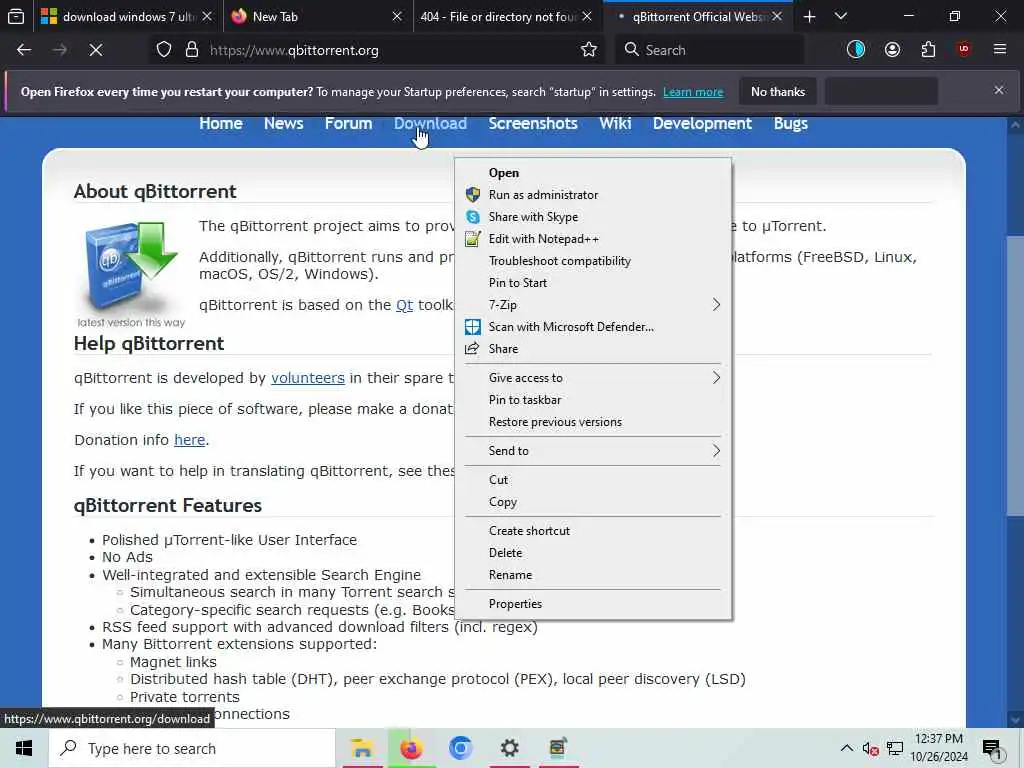Open the Screenshots navigation link
The image size is (1024, 768).
[533, 123]
